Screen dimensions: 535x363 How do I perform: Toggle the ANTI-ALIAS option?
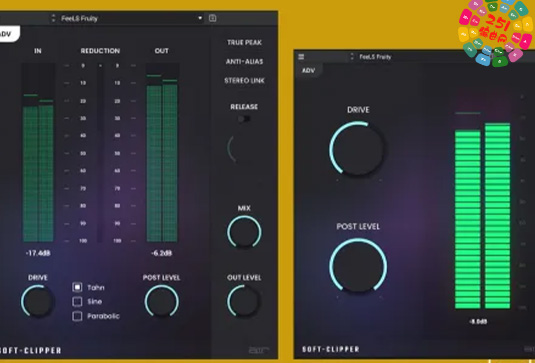coord(244,61)
